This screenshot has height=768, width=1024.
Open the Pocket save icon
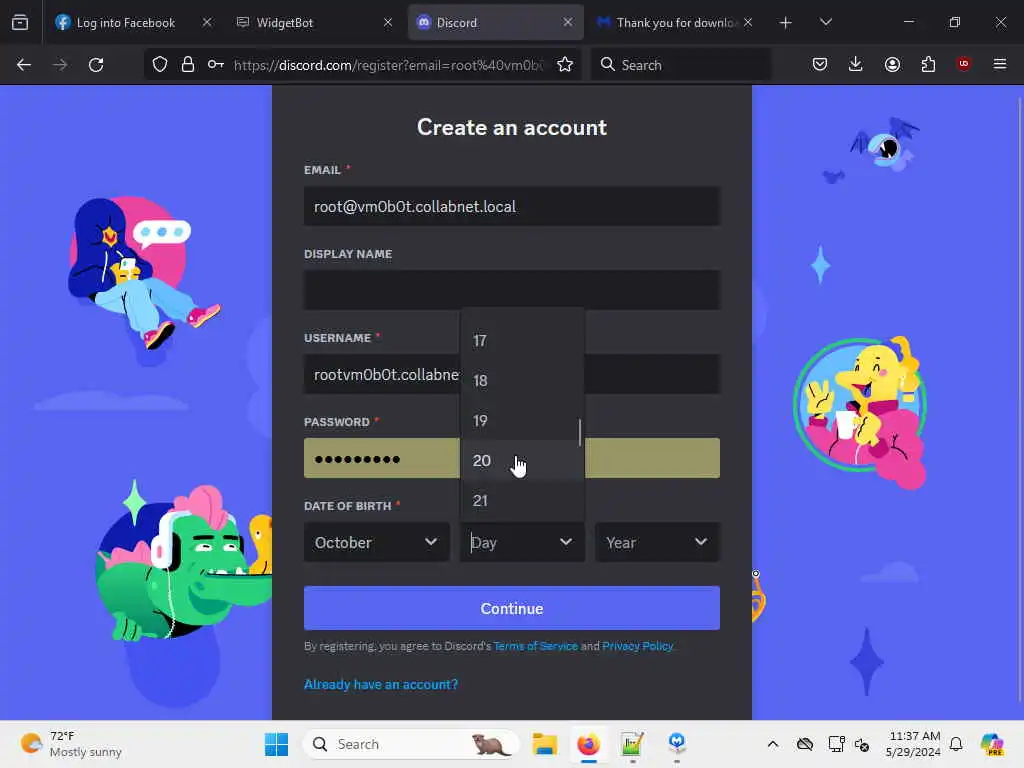(820, 65)
